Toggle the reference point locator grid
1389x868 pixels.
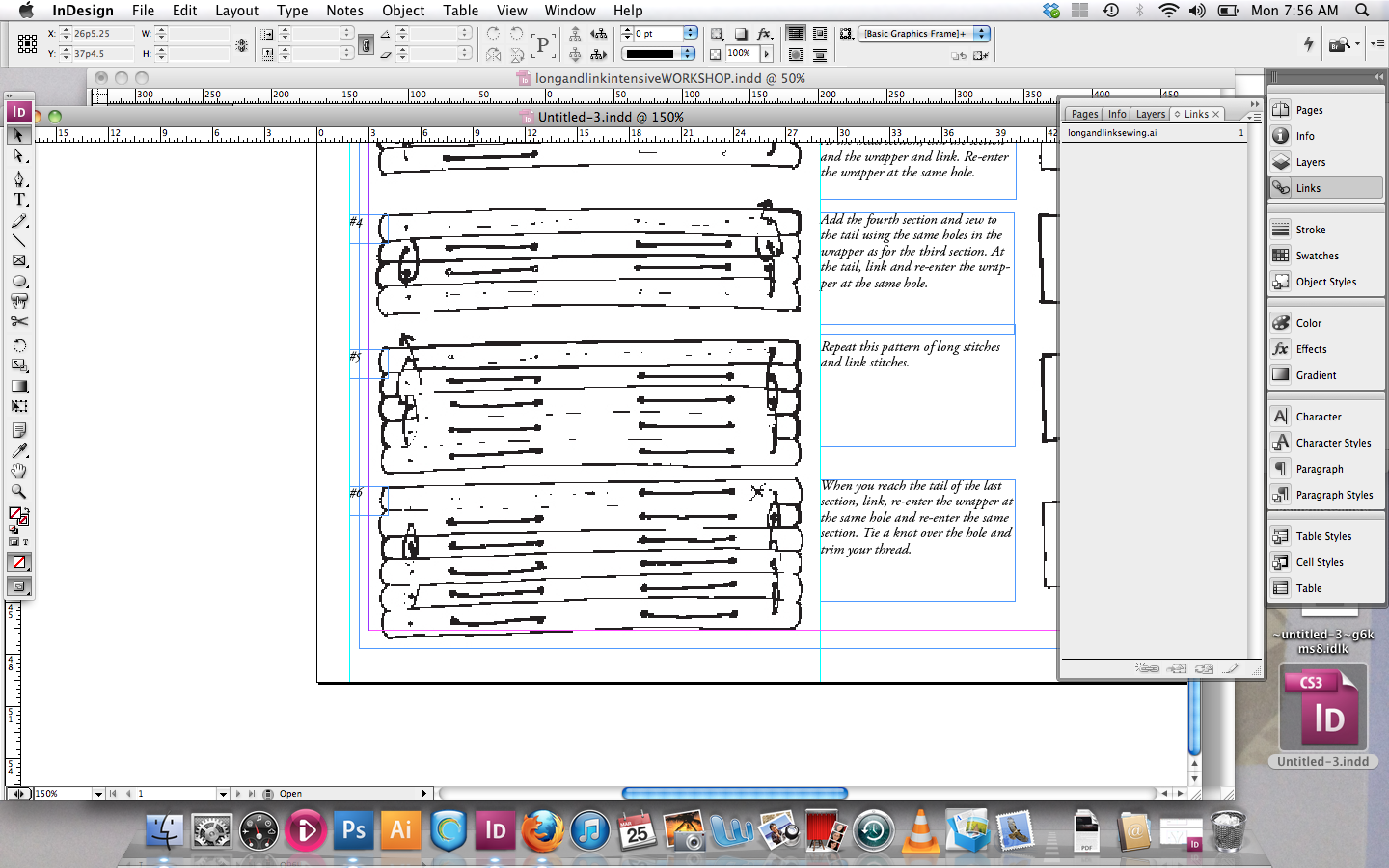[27, 43]
